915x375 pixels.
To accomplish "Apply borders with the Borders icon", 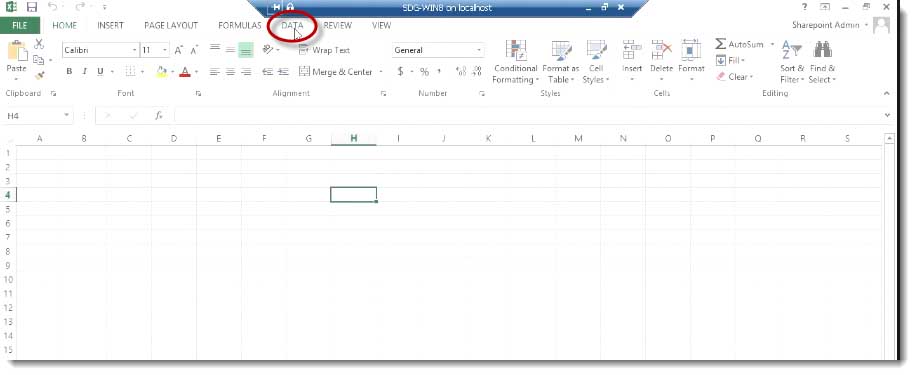I will (x=130, y=72).
